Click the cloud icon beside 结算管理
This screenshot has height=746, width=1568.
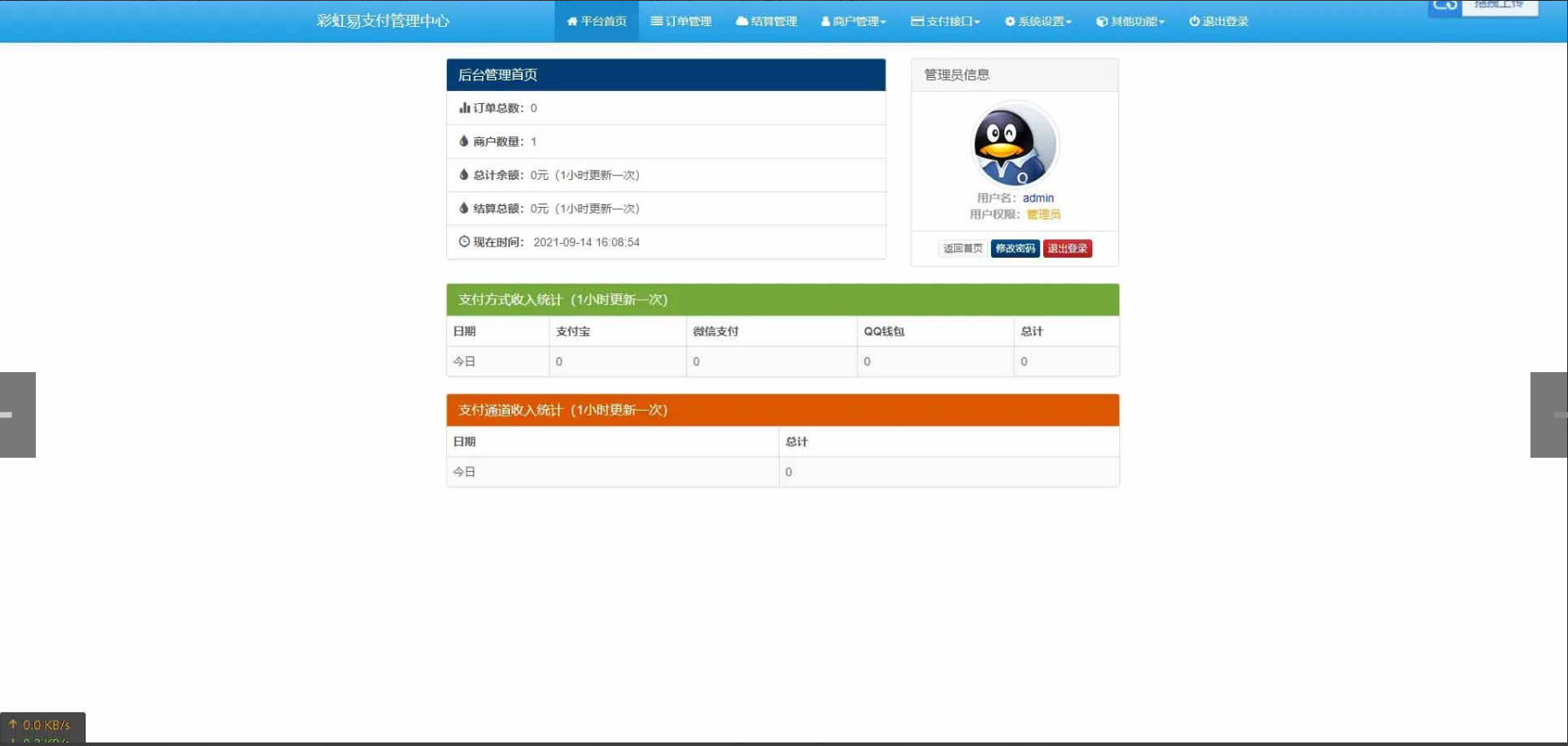(741, 21)
